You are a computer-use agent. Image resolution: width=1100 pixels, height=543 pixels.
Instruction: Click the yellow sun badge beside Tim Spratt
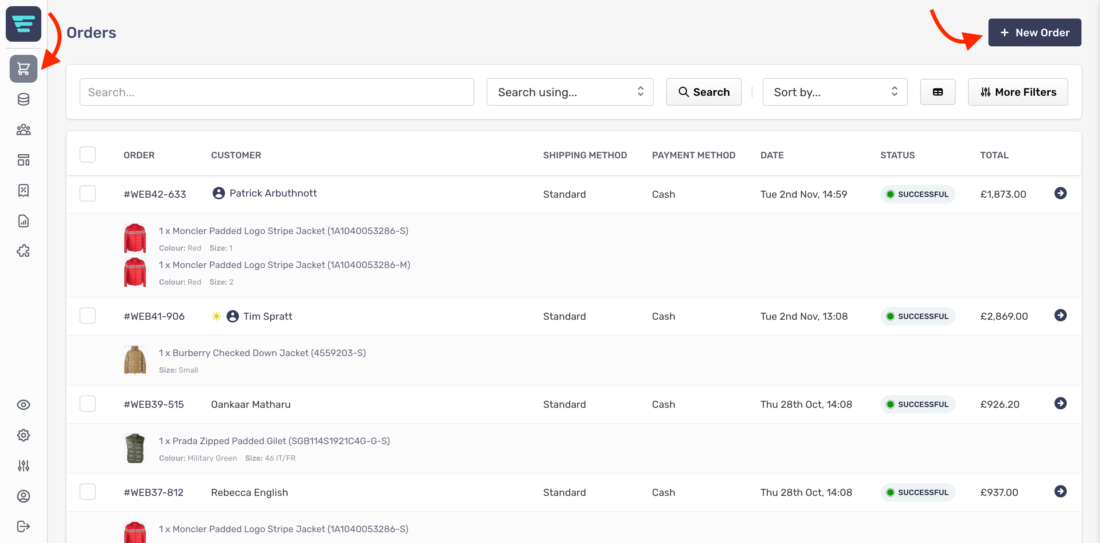(x=216, y=316)
